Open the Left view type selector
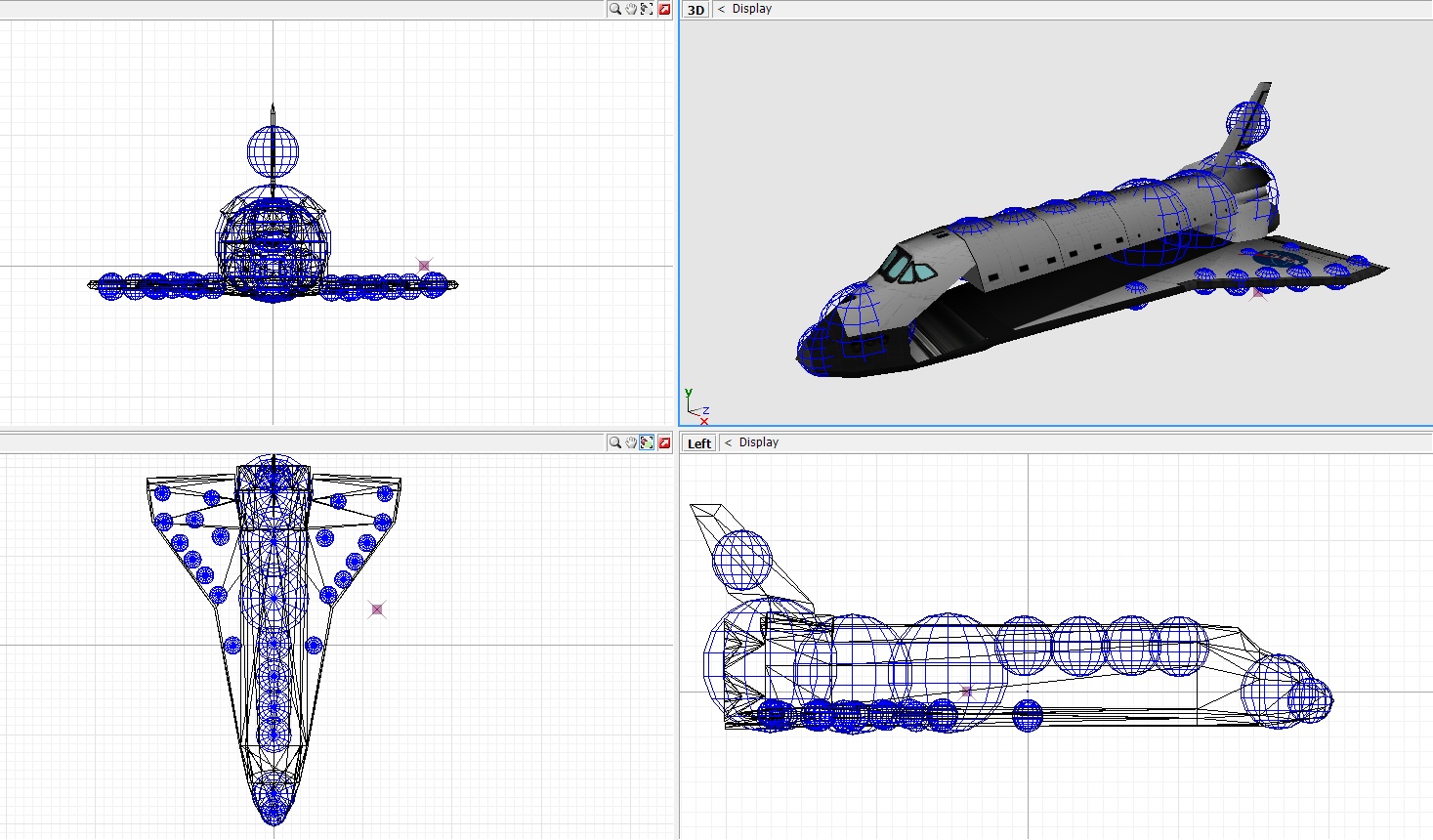Viewport: 1433px width, 840px height. 699,443
